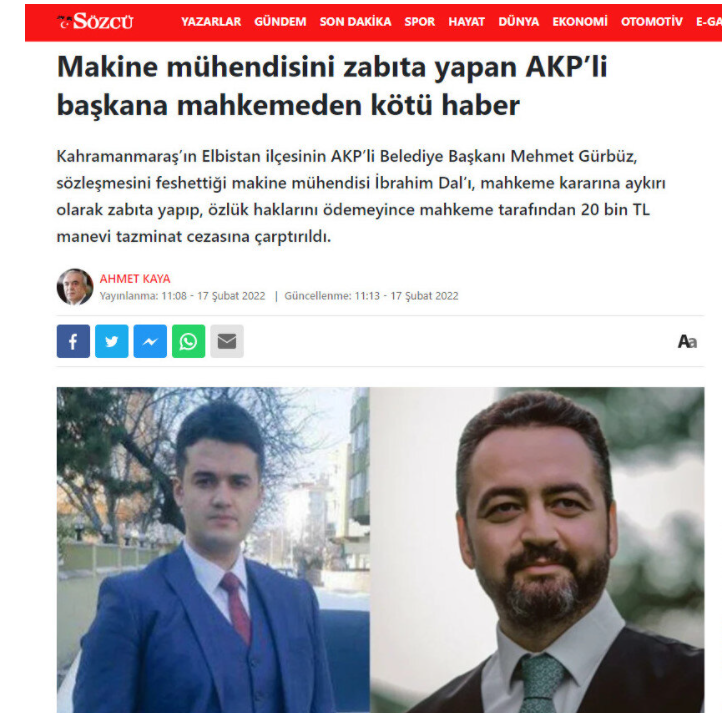Image resolution: width=722 pixels, height=713 pixels.
Task: Open the SPOR section
Action: [419, 22]
